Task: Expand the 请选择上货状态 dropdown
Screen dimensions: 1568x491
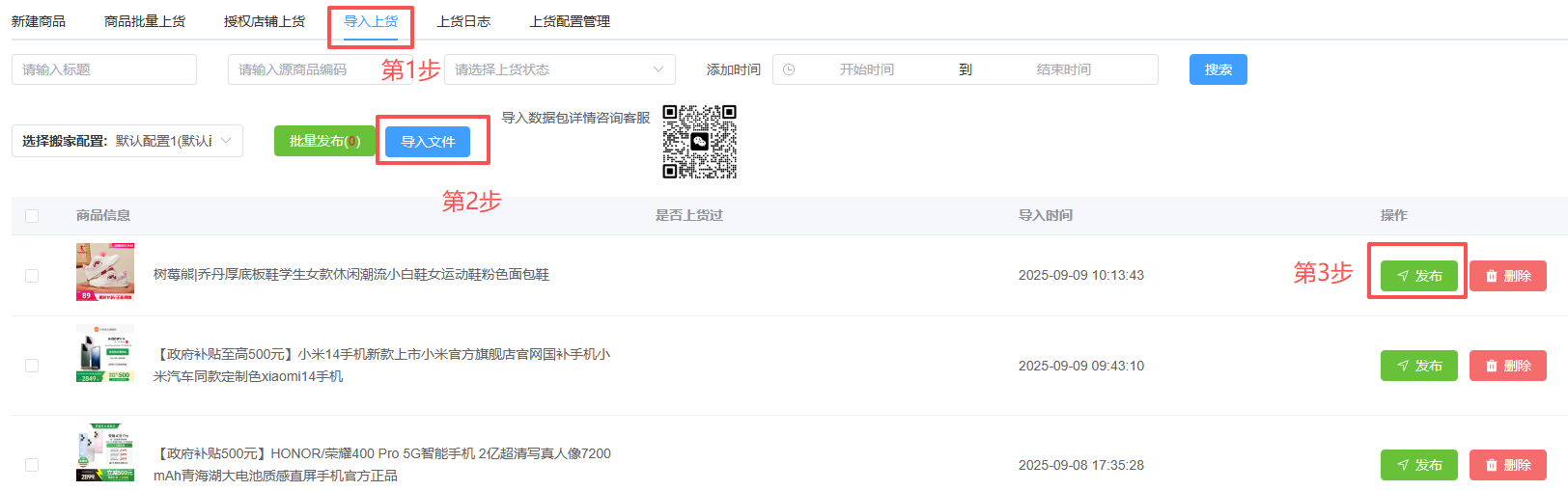Action: tap(559, 69)
